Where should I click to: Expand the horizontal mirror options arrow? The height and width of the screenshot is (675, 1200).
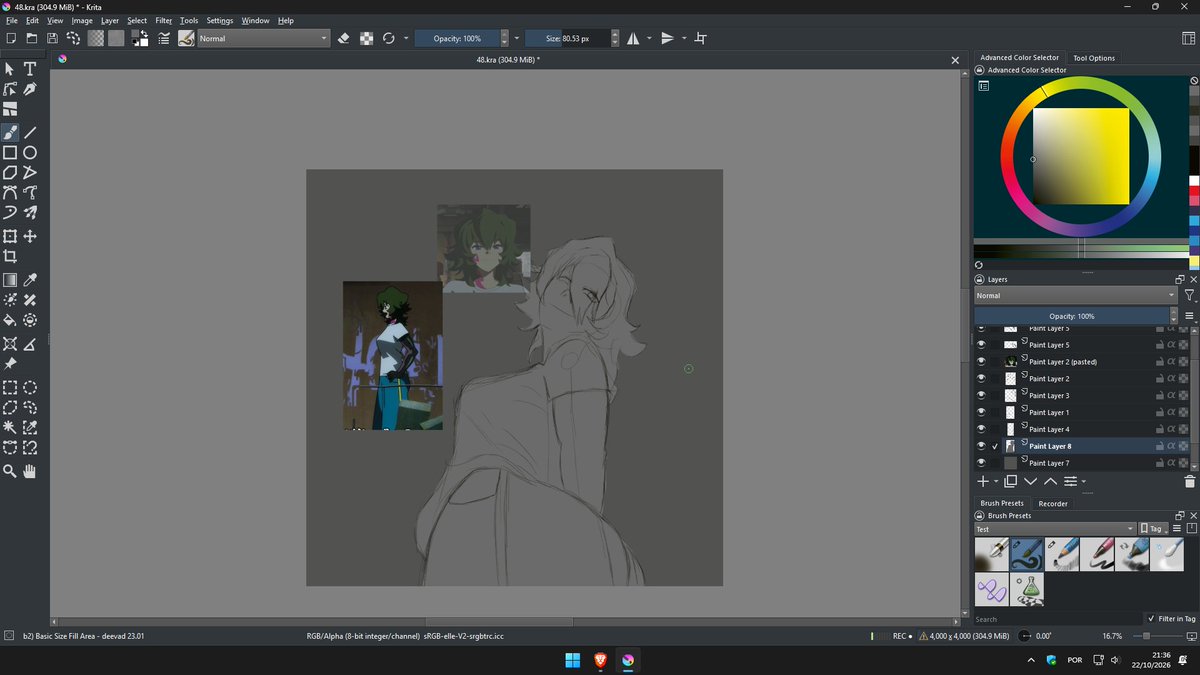(x=649, y=38)
